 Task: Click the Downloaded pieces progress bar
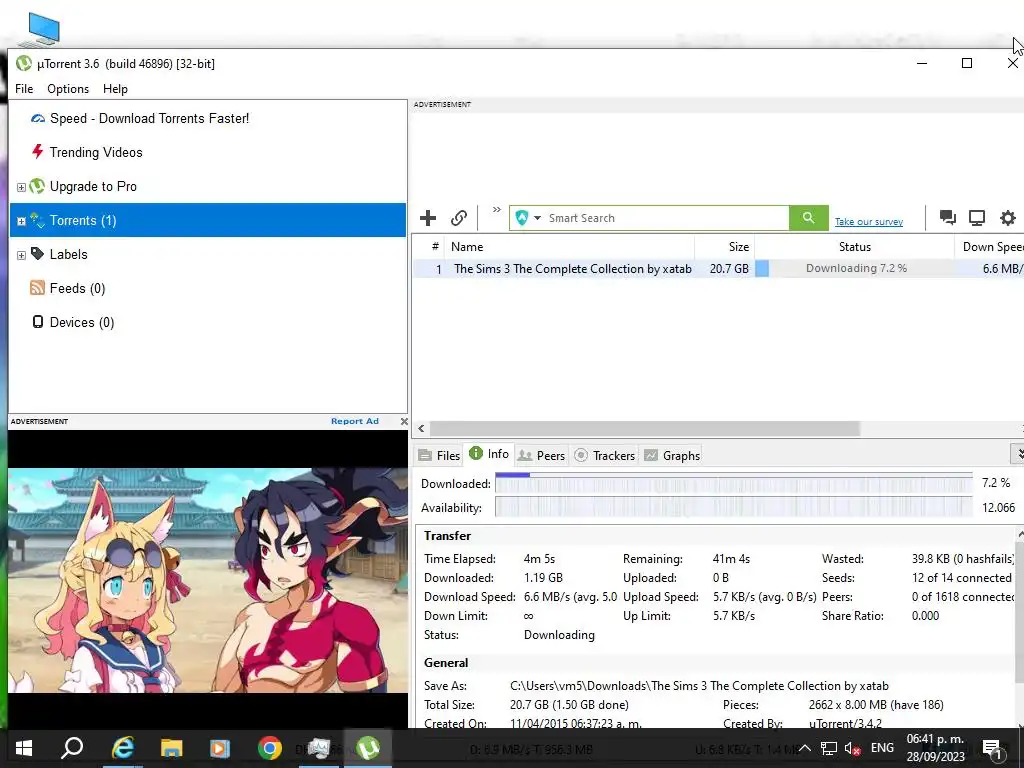click(x=733, y=483)
